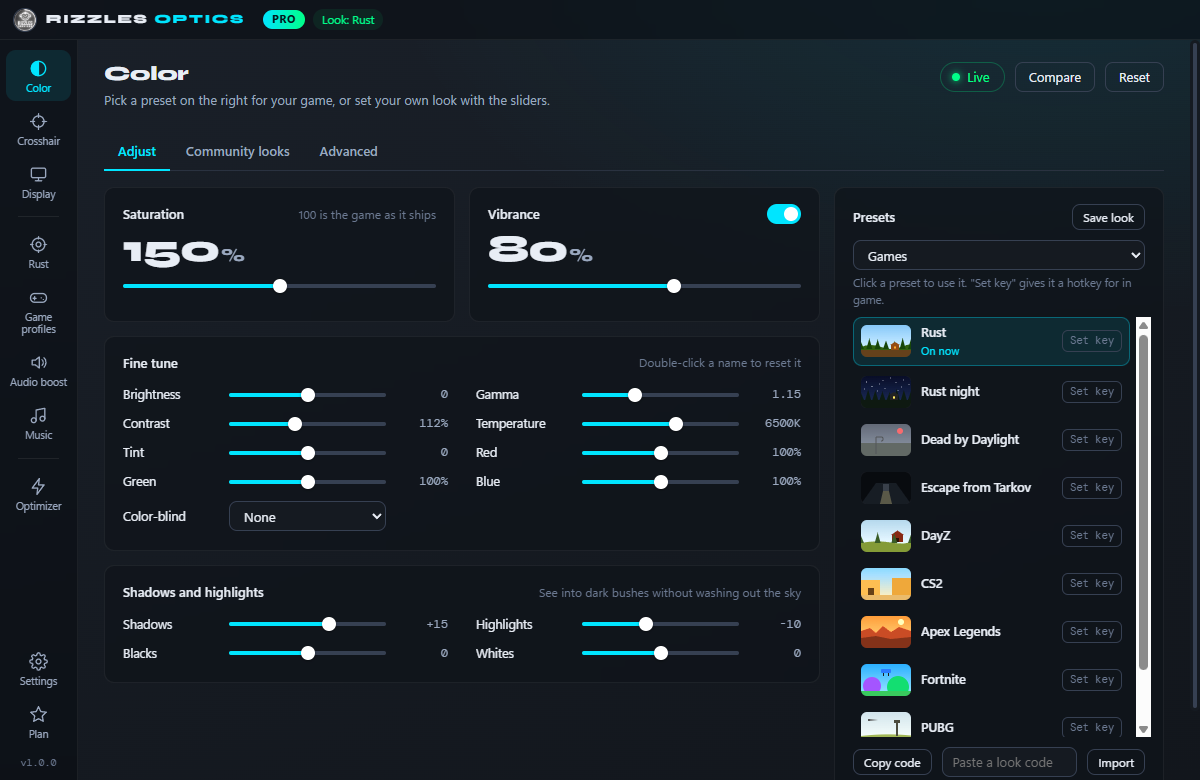The width and height of the screenshot is (1200, 780).
Task: Set key for Rust night preset
Action: pos(1091,392)
